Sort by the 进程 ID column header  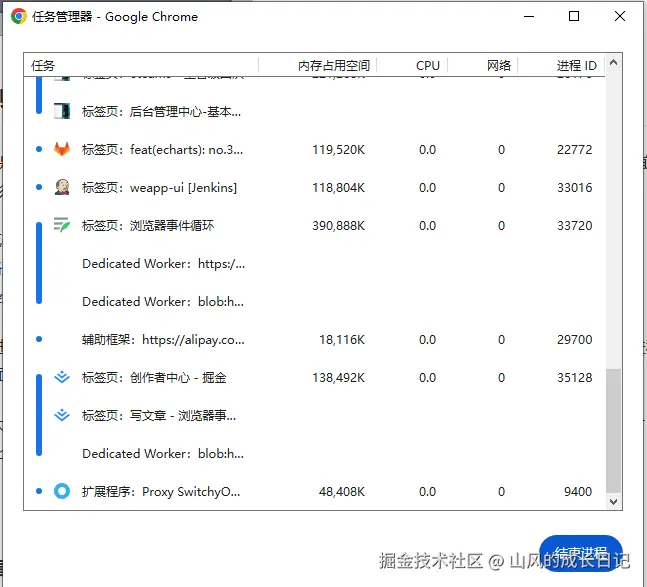pos(561,65)
